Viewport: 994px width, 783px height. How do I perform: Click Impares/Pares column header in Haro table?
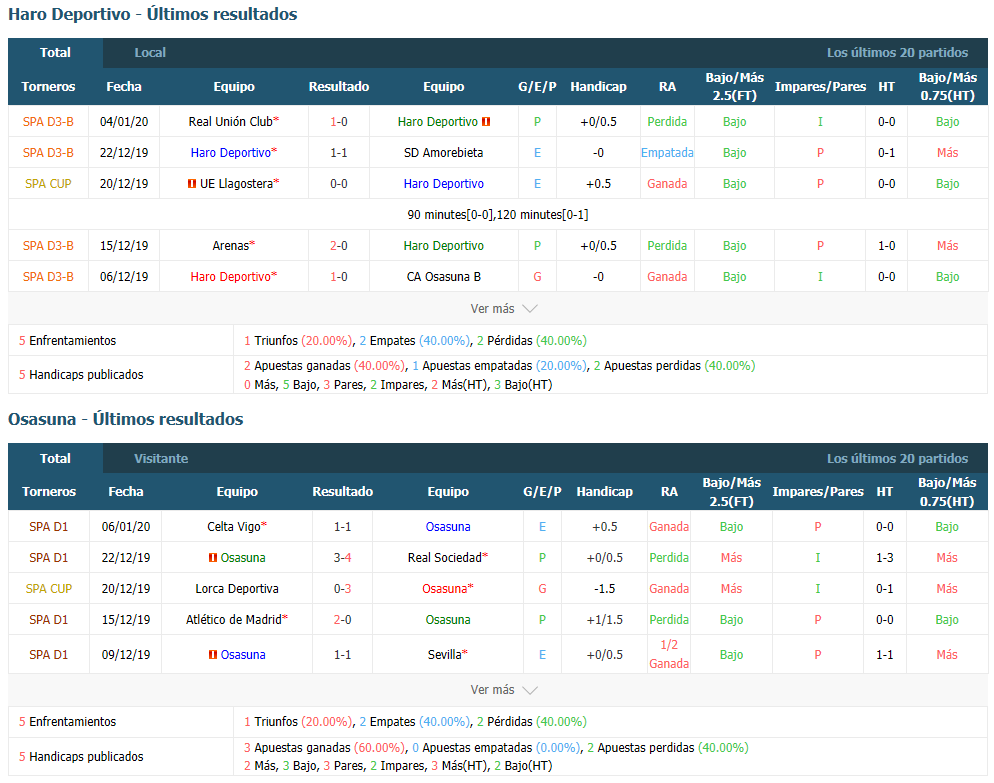[x=820, y=87]
